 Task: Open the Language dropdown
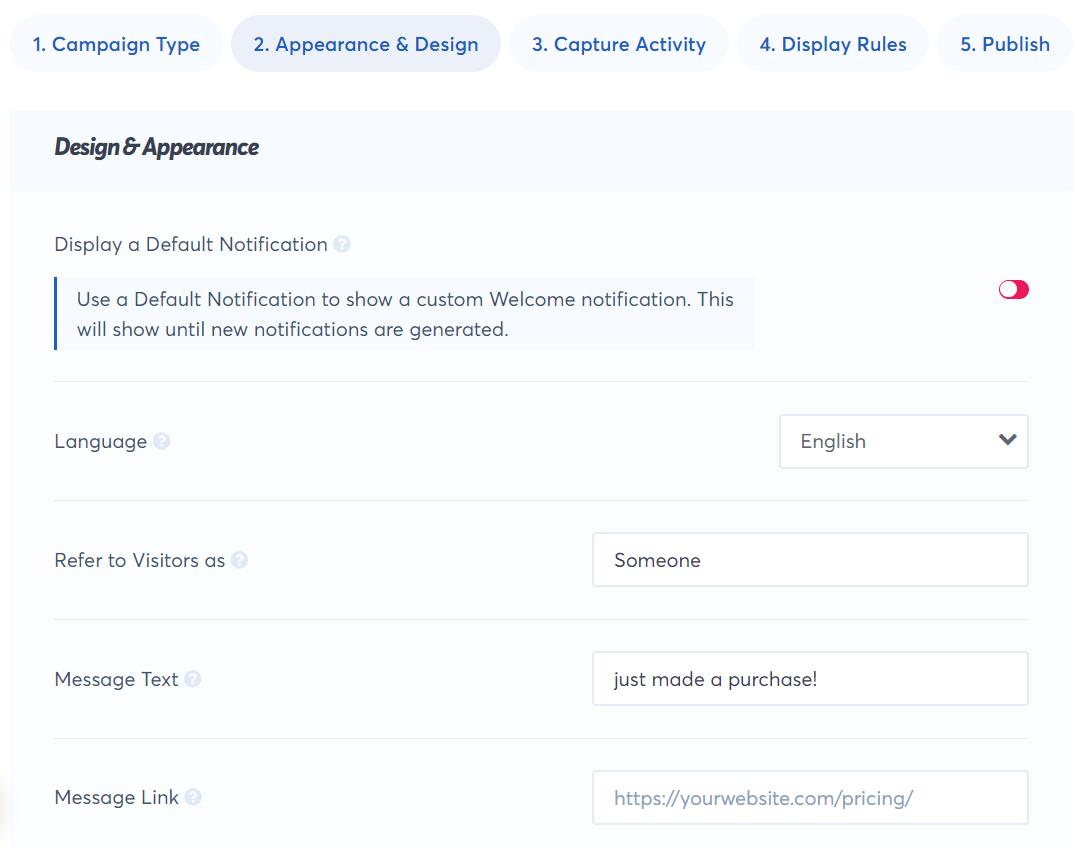click(x=903, y=441)
